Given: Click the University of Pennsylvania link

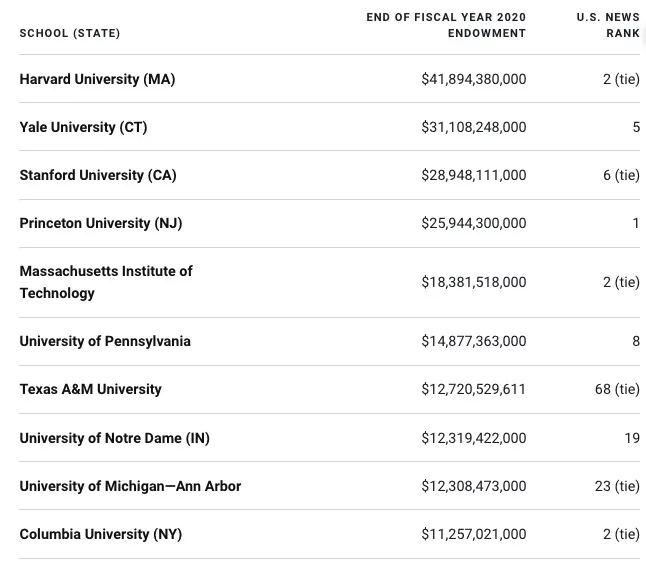Looking at the screenshot, I should click(x=105, y=341).
